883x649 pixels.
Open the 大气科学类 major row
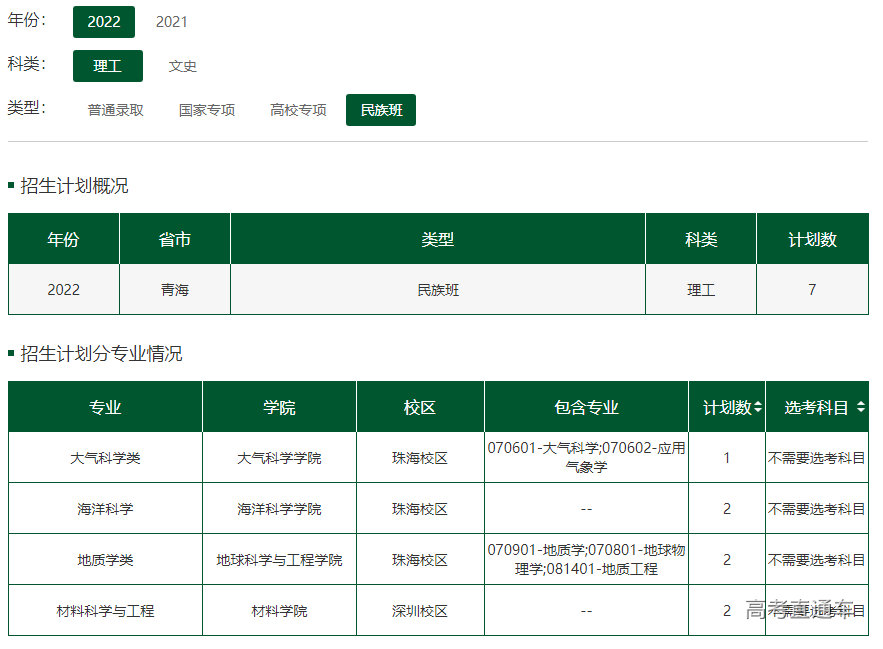click(x=105, y=458)
